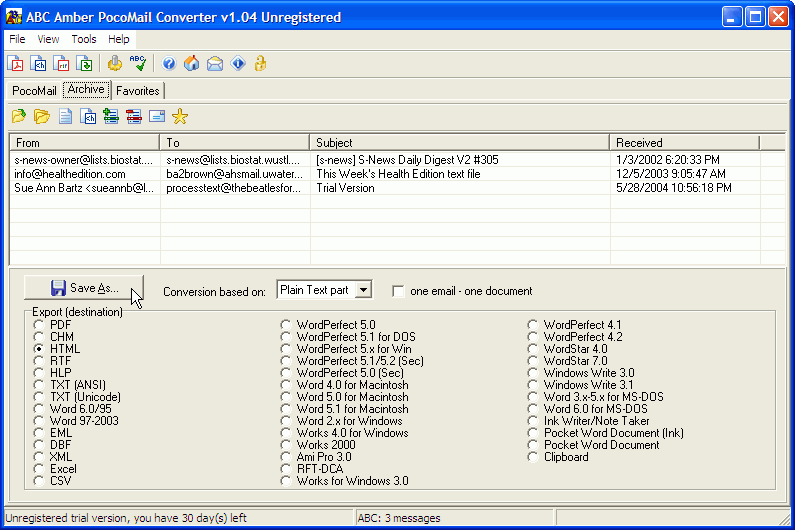Select CSV export radio button
The image size is (795, 530).
pyautogui.click(x=39, y=481)
